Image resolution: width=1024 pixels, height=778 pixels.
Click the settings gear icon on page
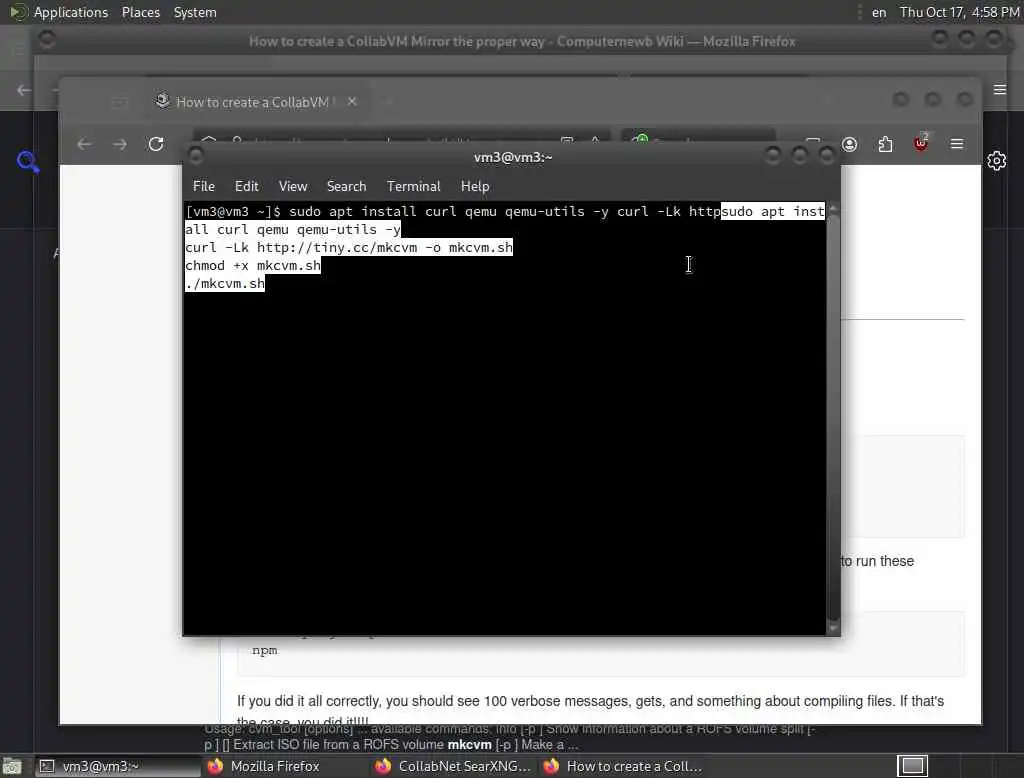pyautogui.click(x=997, y=161)
